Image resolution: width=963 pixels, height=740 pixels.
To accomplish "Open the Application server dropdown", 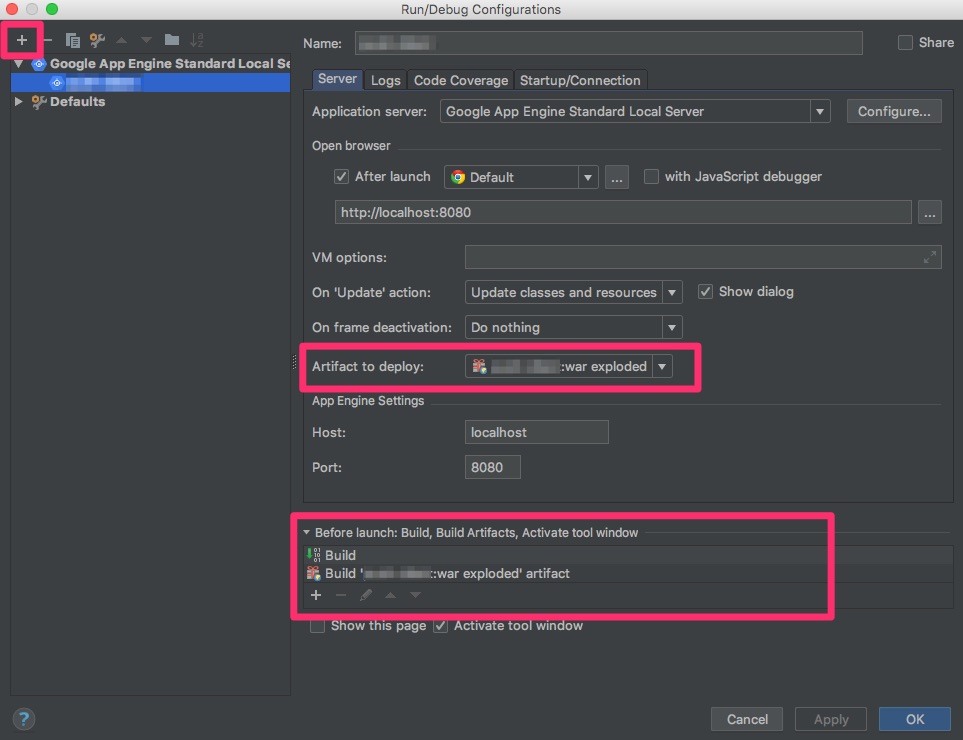I will click(820, 112).
